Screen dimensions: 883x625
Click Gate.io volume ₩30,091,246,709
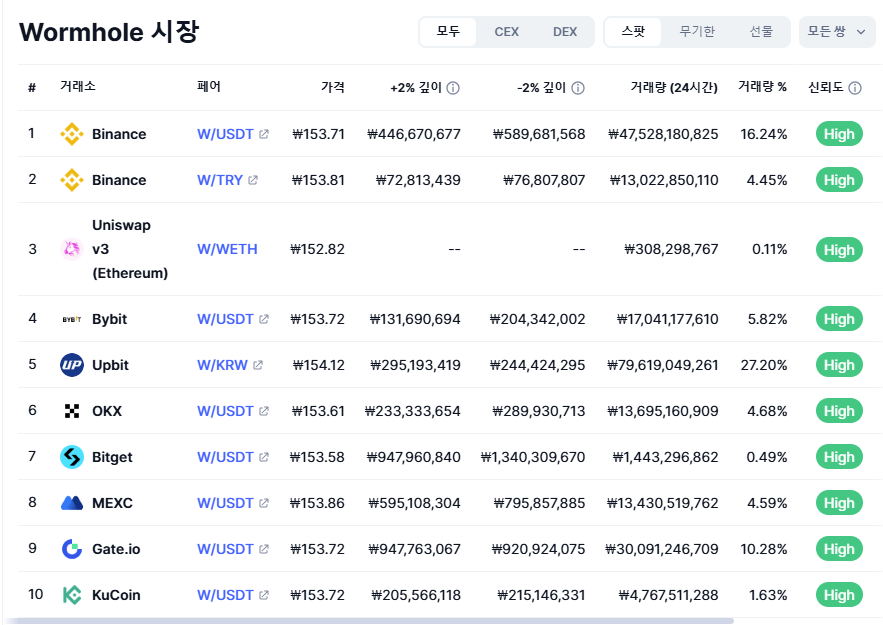(662, 549)
